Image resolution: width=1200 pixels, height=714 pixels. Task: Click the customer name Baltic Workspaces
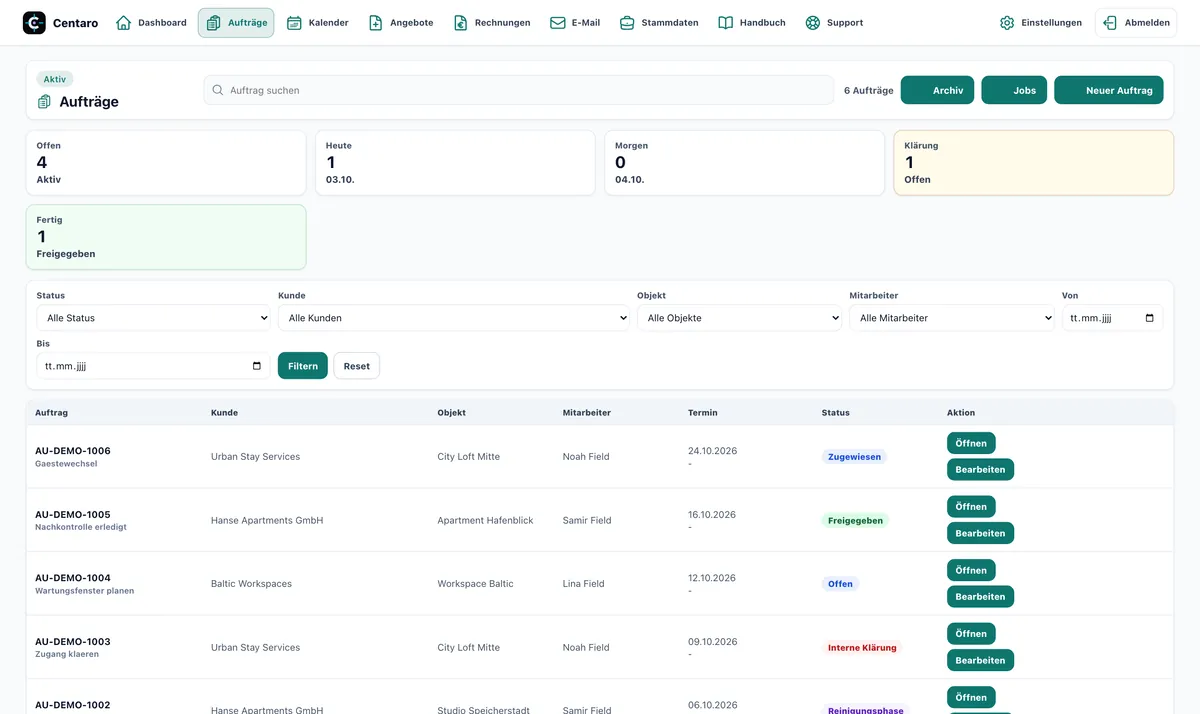[x=251, y=584]
